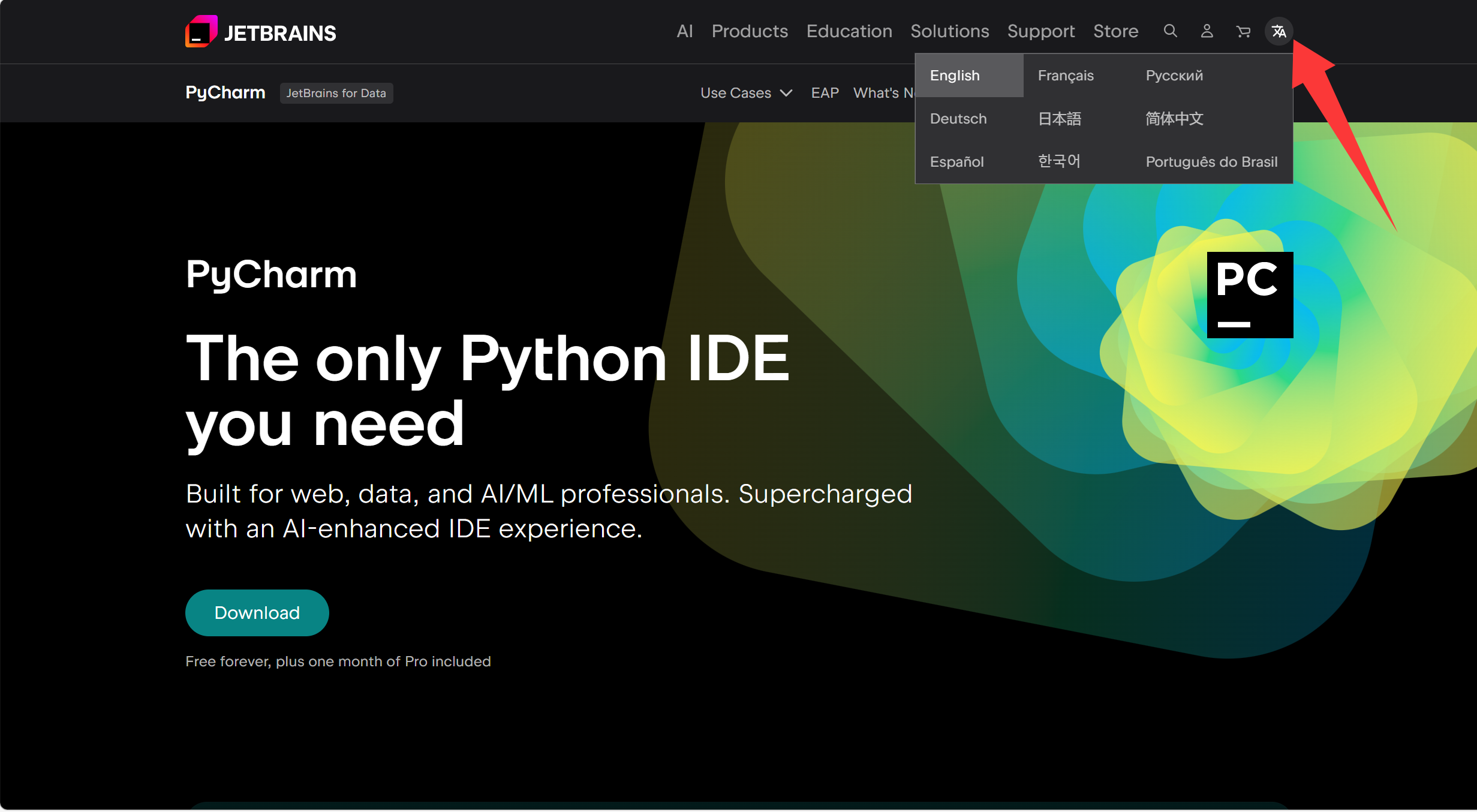Click the PC PyCharm product logo

pos(1250,294)
